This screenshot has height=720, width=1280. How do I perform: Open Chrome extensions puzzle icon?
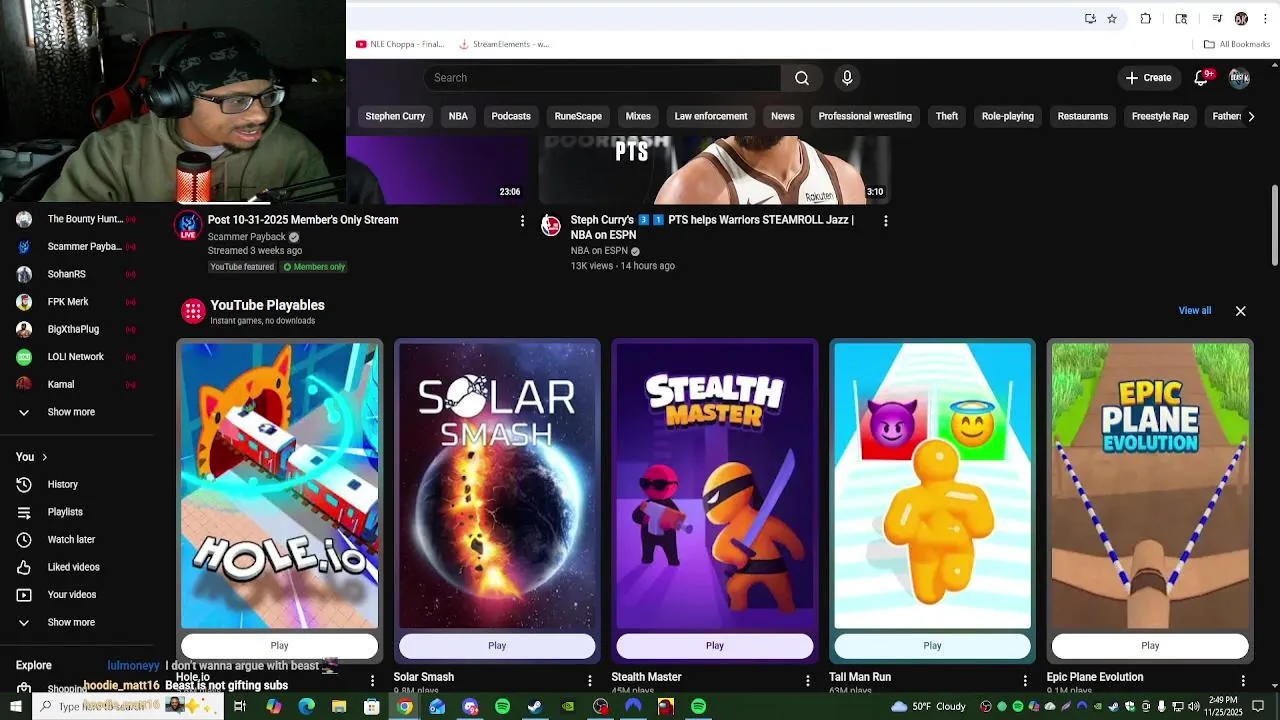coord(1146,19)
